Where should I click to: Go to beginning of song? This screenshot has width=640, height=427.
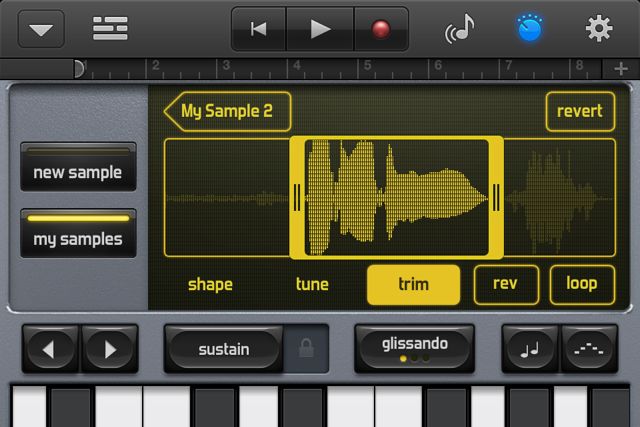(x=259, y=29)
